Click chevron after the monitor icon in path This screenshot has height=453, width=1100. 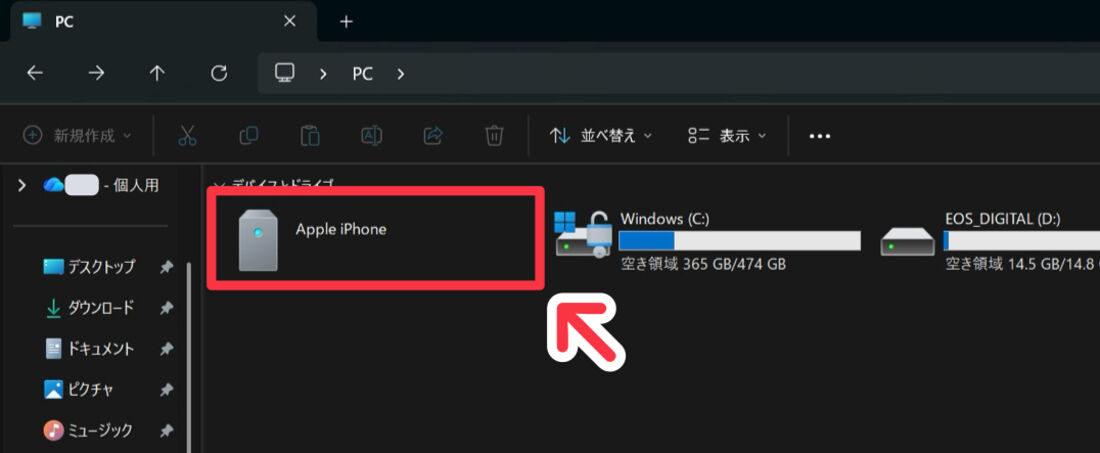(x=323, y=74)
